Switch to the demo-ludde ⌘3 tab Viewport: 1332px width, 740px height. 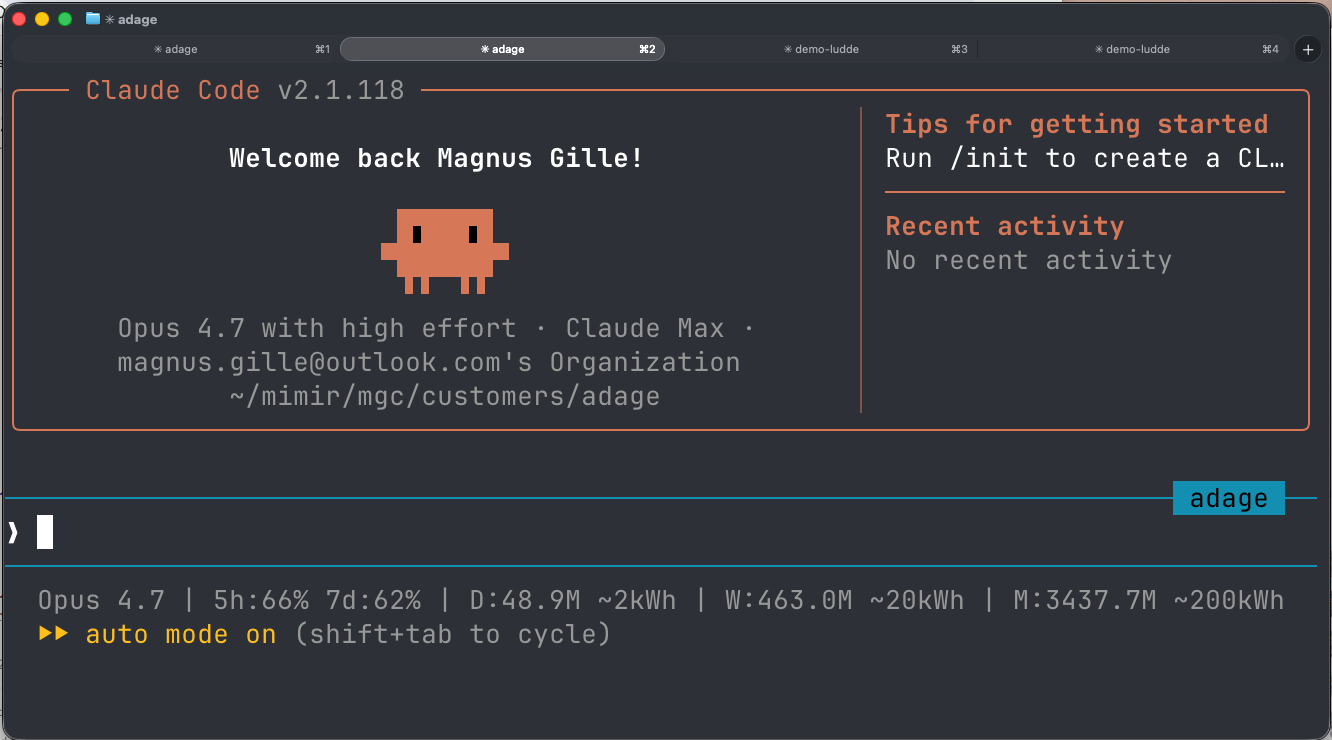tap(822, 48)
